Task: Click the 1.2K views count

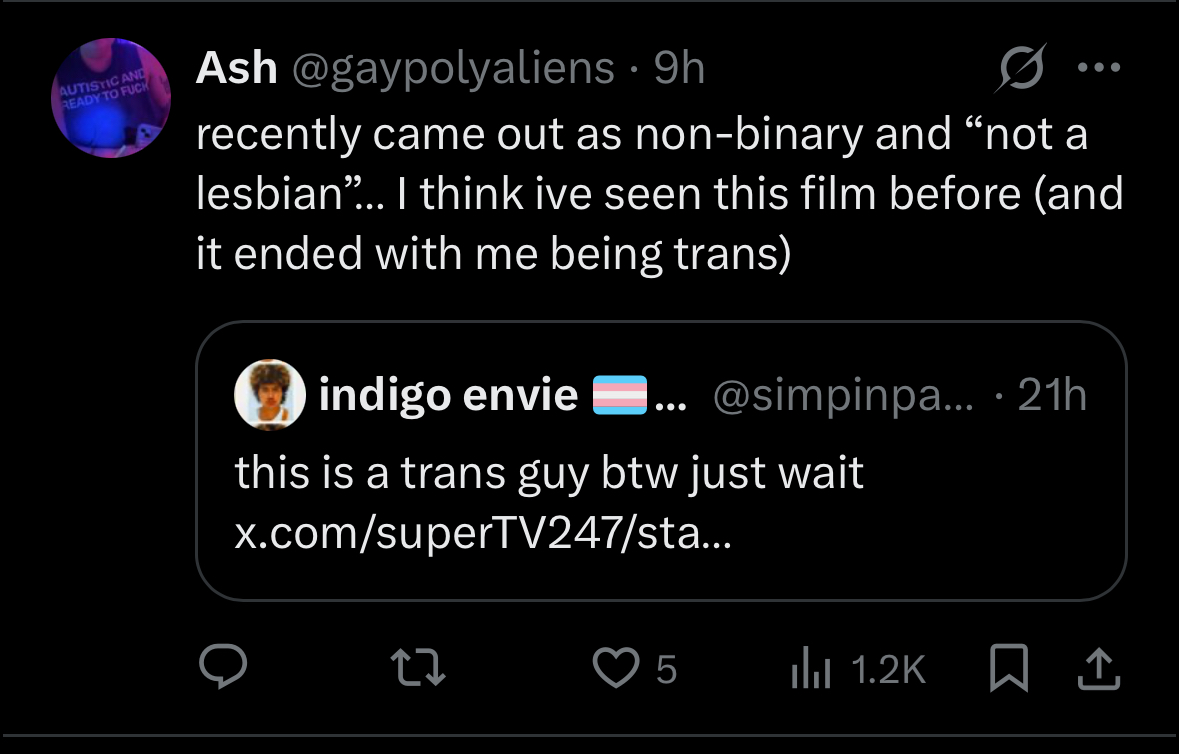Action: pyautogui.click(x=888, y=669)
